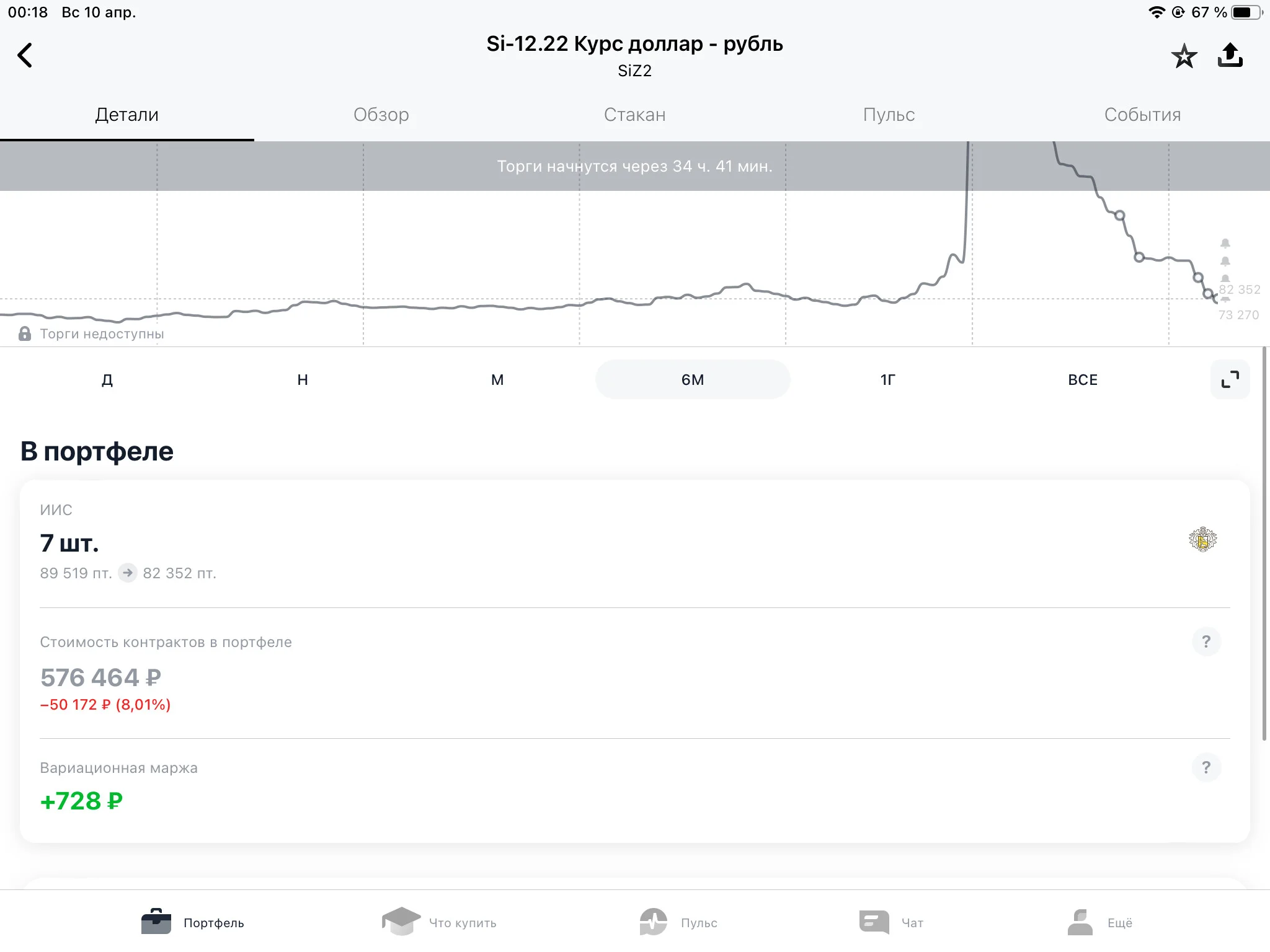Tap the Tinkoff broker emblem in ИИС row
Image resolution: width=1270 pixels, height=952 pixels.
(x=1202, y=539)
